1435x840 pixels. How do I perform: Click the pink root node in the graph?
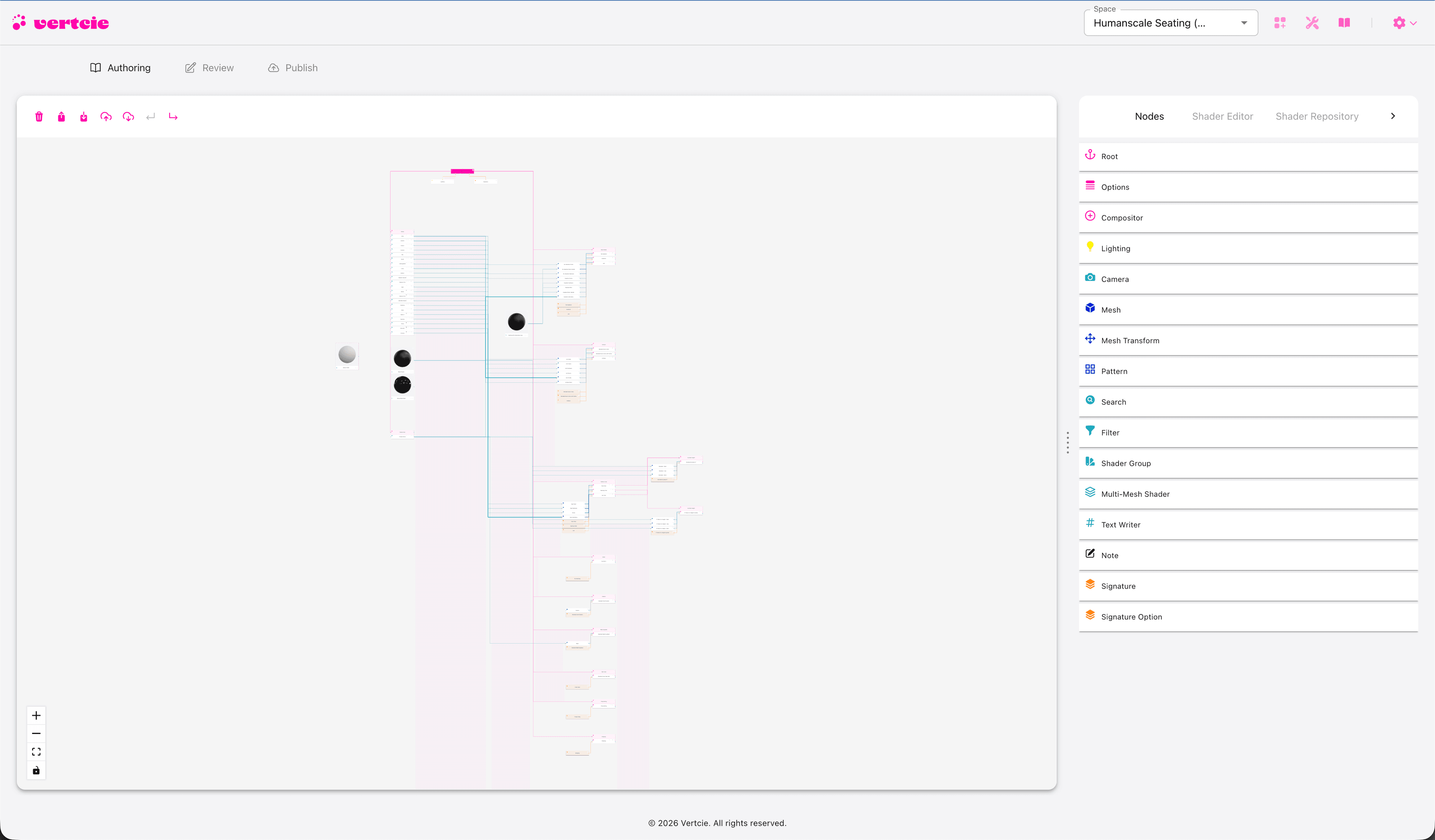pos(462,171)
